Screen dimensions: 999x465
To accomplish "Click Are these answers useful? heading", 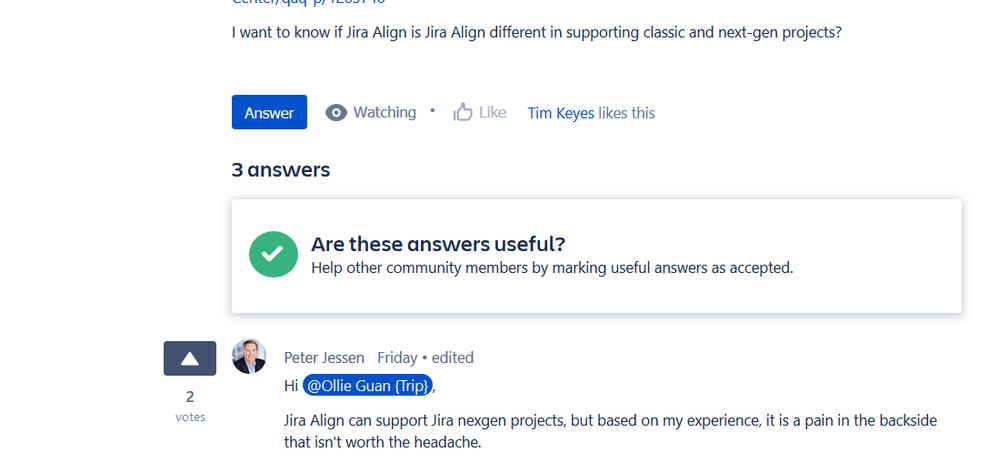I will [438, 244].
